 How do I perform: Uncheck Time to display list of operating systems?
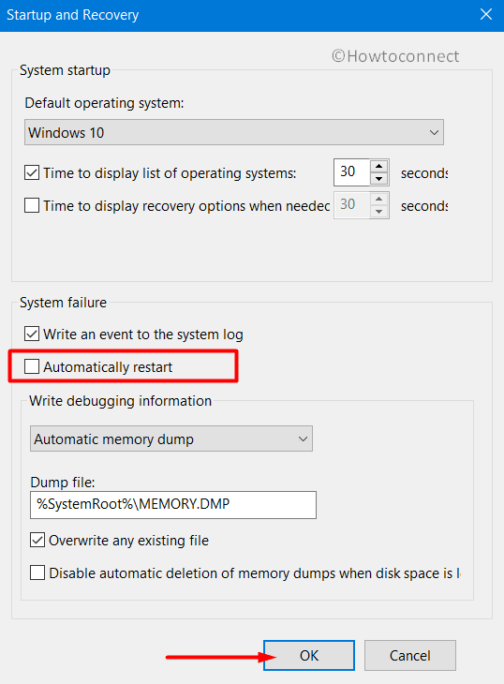tap(32, 173)
